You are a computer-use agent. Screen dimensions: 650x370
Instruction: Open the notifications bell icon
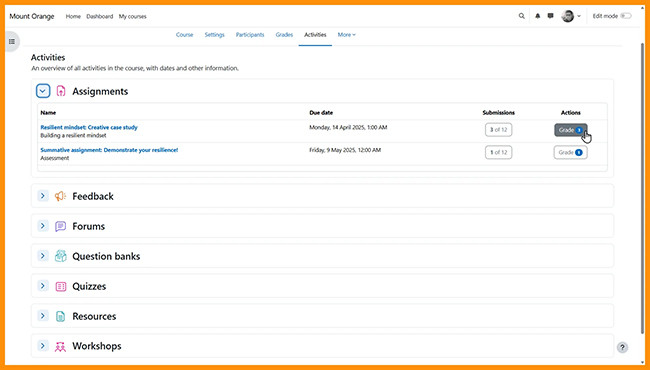point(538,16)
